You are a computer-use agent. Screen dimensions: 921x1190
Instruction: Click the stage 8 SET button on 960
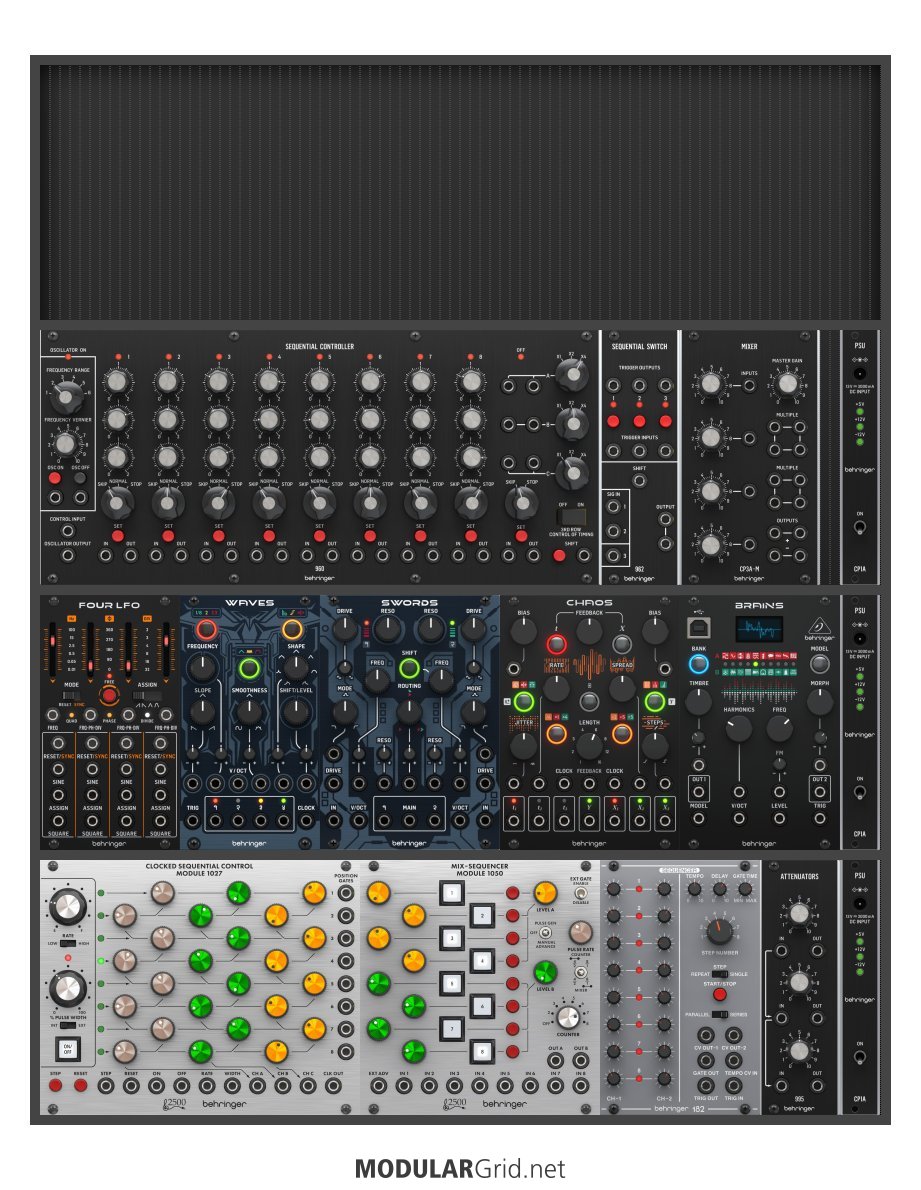470,536
